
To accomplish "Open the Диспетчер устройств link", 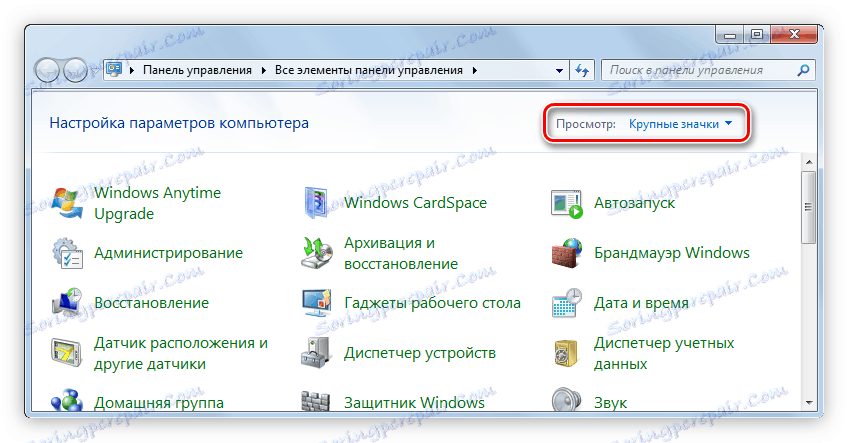I will (x=420, y=353).
